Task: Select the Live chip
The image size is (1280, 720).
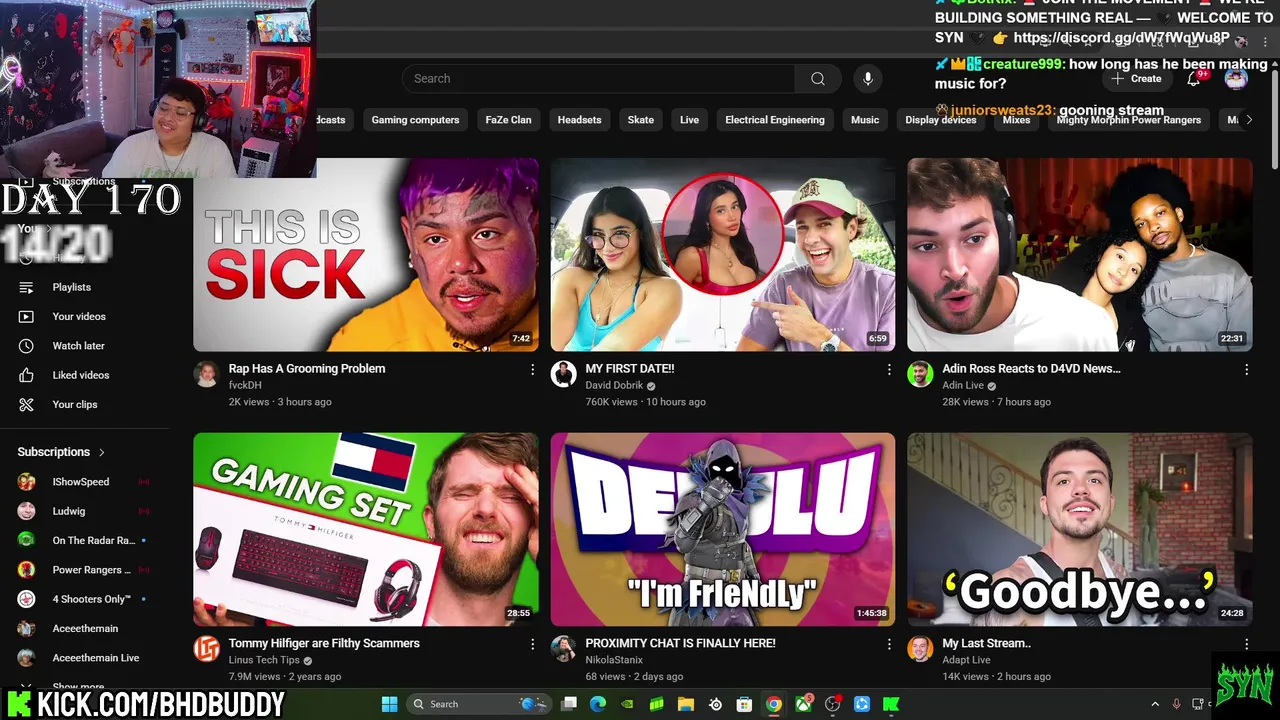Action: 690,120
